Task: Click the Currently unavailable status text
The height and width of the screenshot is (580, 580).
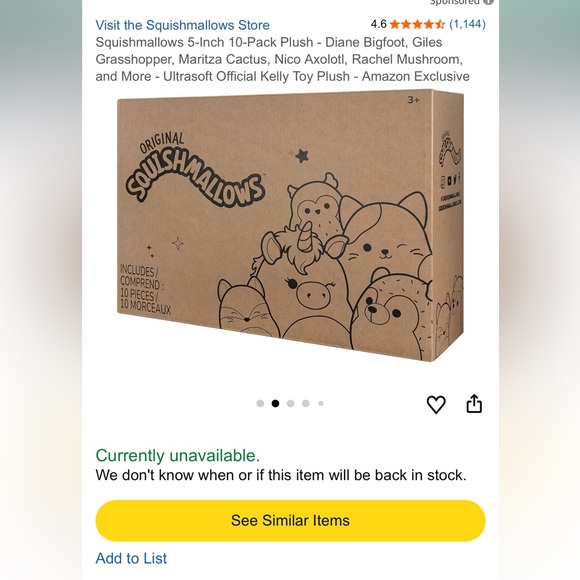Action: [x=178, y=455]
